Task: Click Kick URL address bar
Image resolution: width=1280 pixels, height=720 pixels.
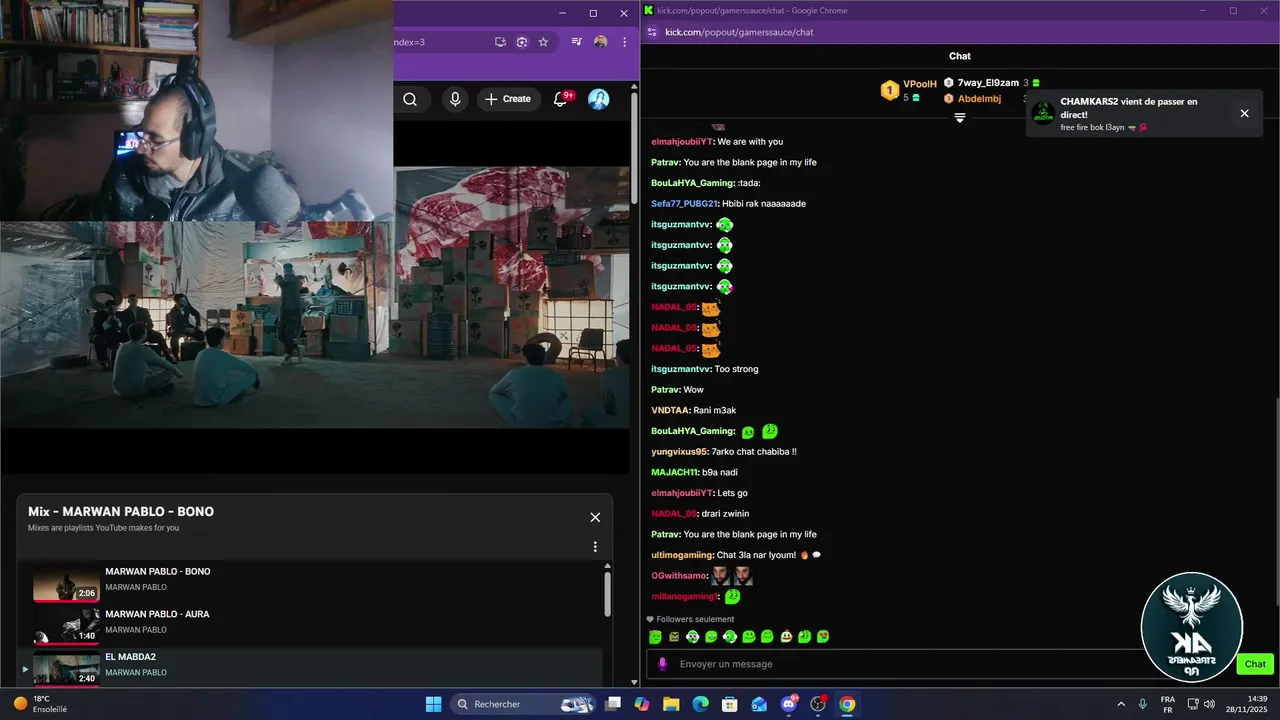Action: click(x=739, y=32)
